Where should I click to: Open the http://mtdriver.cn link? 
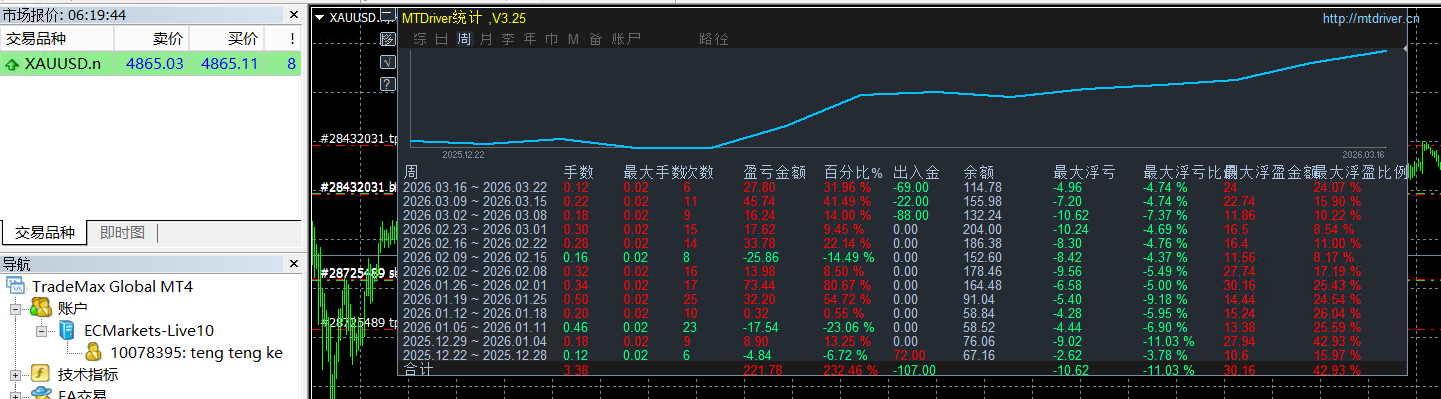pos(1370,18)
